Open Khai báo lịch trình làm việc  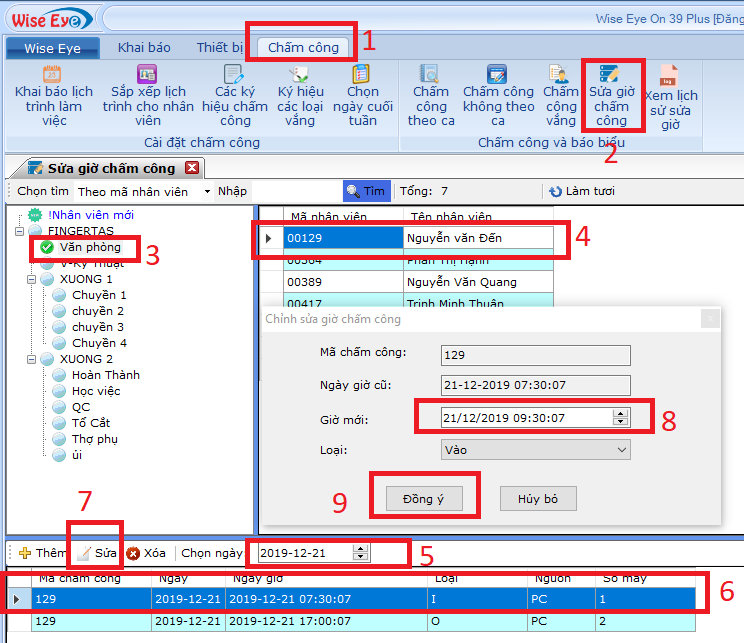tap(53, 96)
